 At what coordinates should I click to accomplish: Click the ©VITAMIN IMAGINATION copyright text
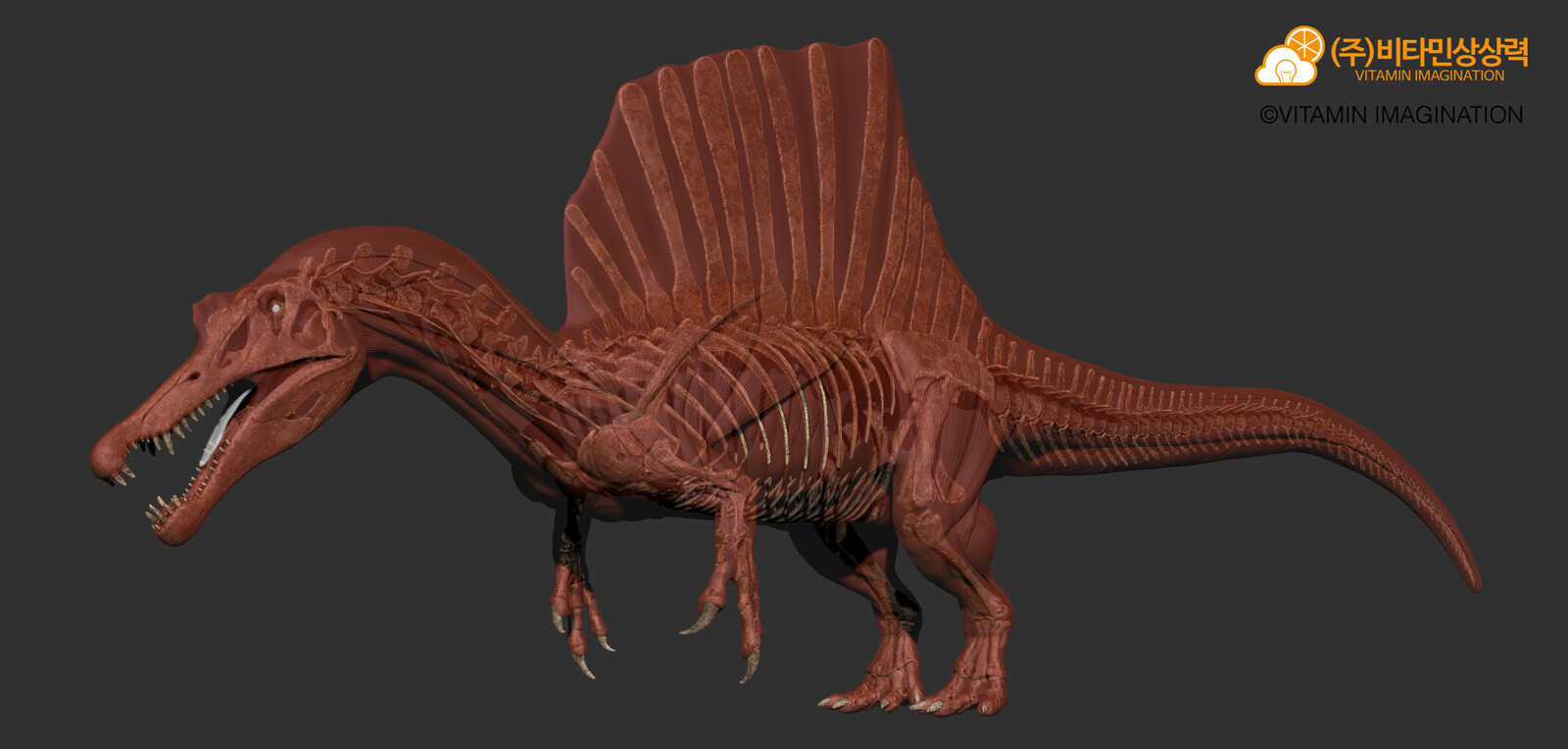(x=1392, y=115)
